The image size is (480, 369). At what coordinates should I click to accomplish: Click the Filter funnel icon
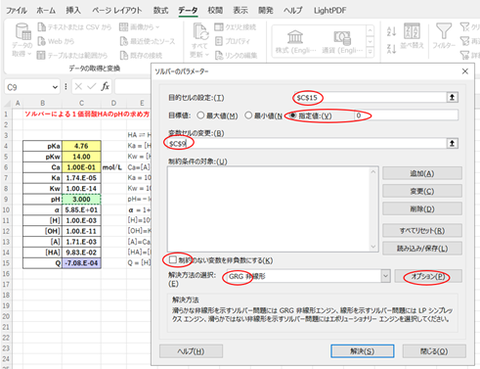click(444, 31)
